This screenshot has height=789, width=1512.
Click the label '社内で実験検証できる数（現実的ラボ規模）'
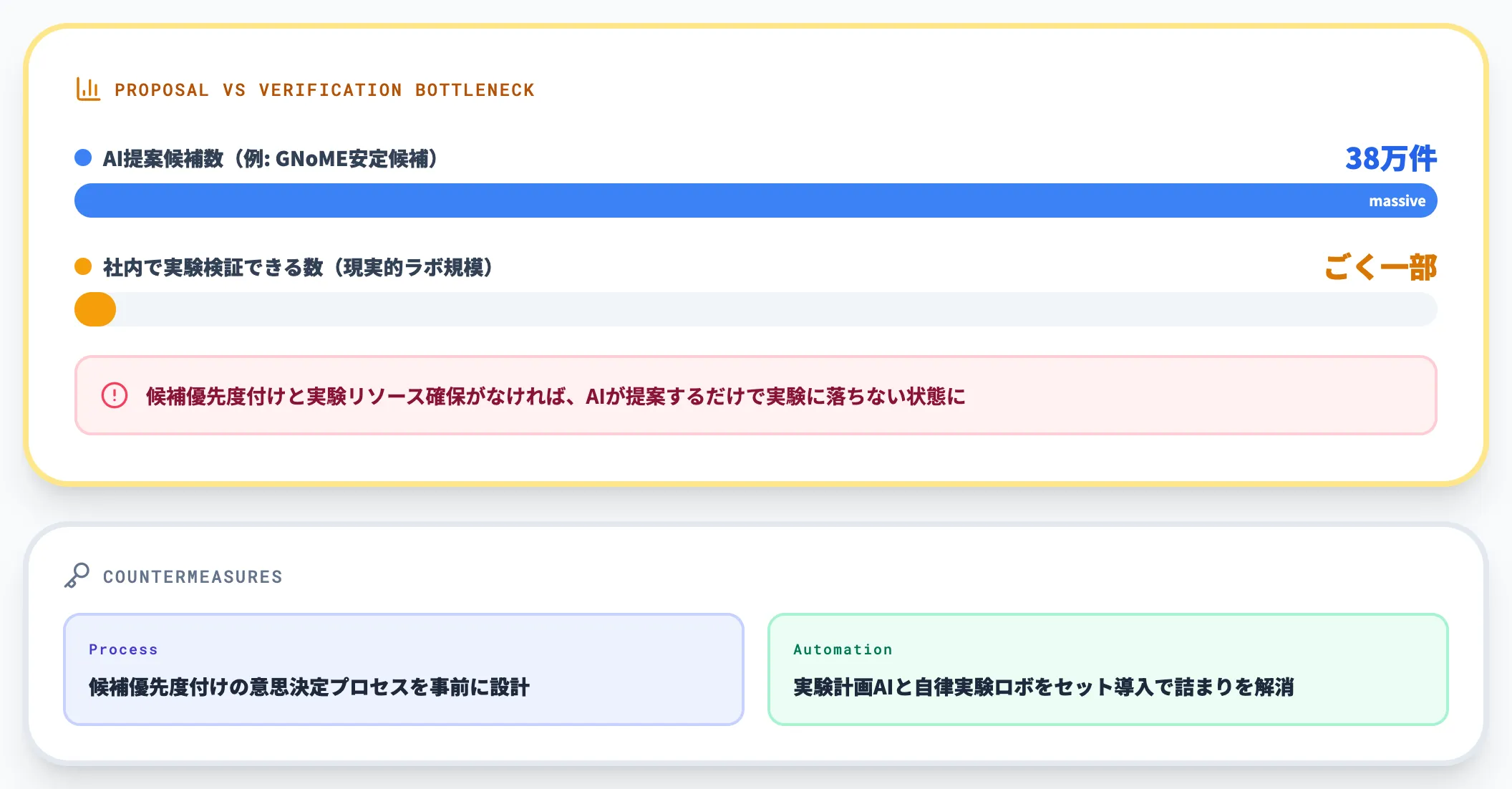tap(298, 267)
